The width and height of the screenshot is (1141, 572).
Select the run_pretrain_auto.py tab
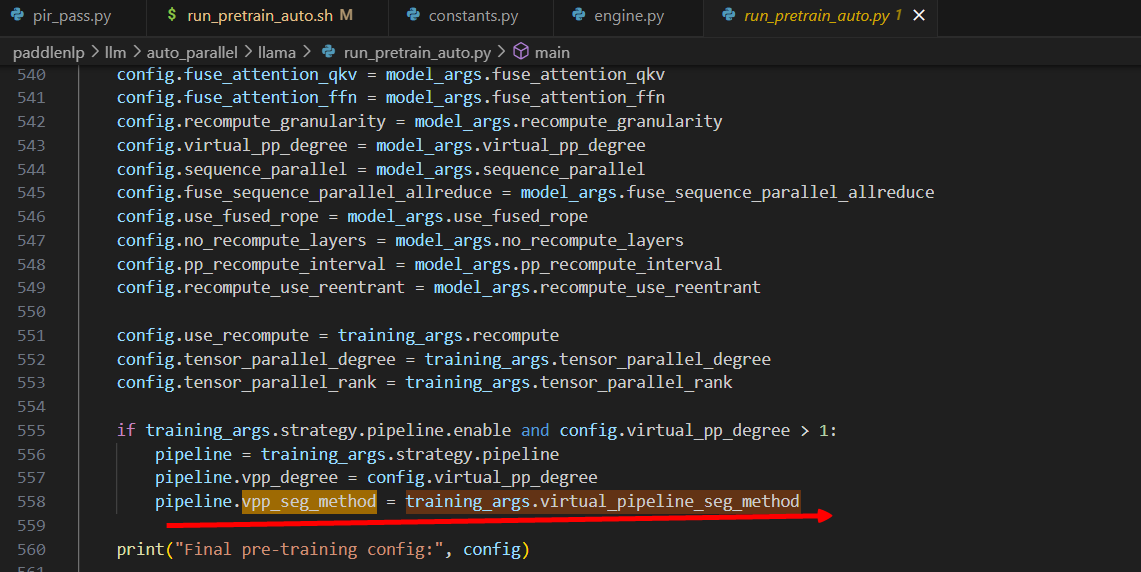coord(820,16)
